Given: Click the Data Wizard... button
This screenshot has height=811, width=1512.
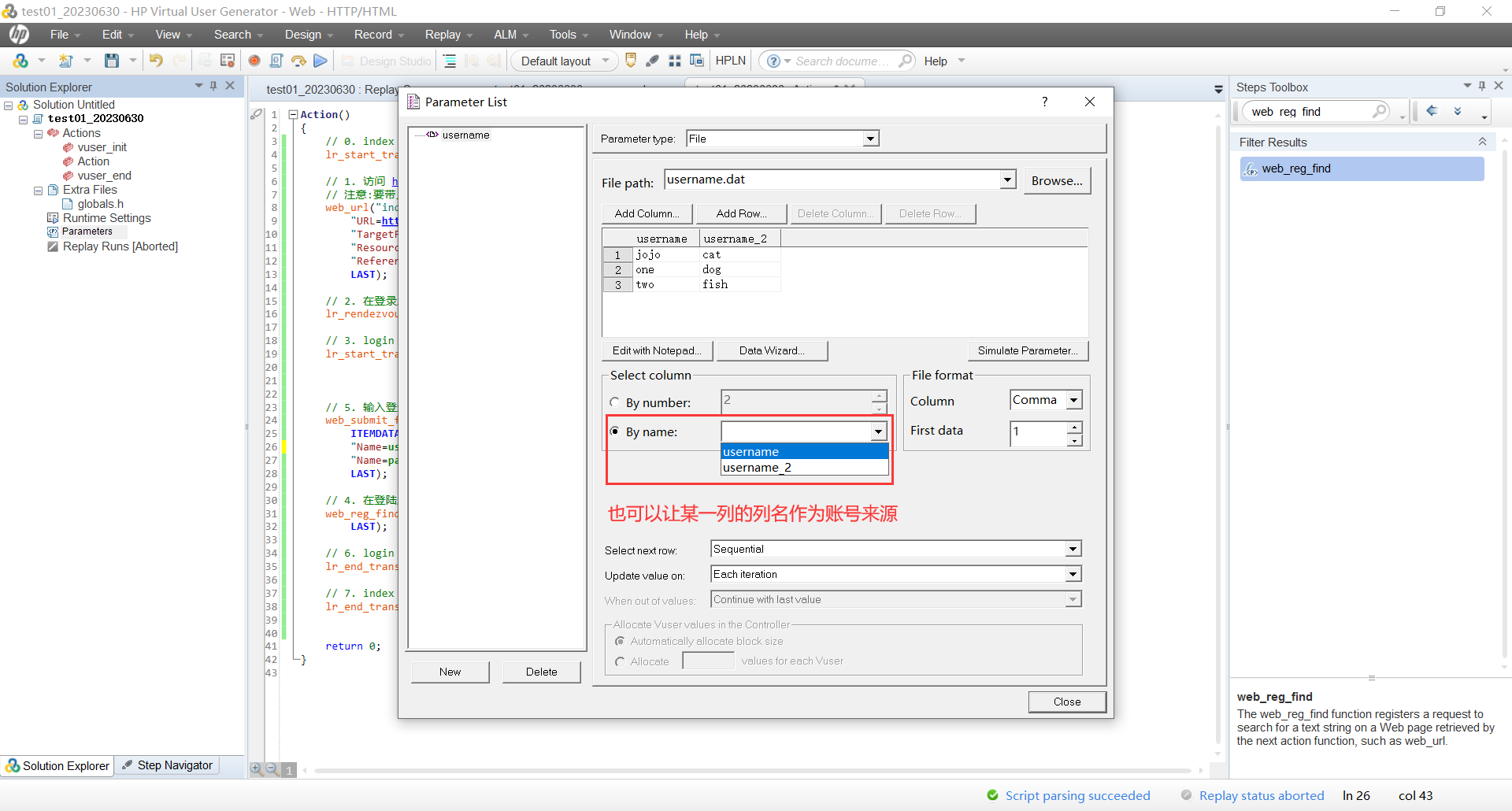Looking at the screenshot, I should pyautogui.click(x=772, y=350).
